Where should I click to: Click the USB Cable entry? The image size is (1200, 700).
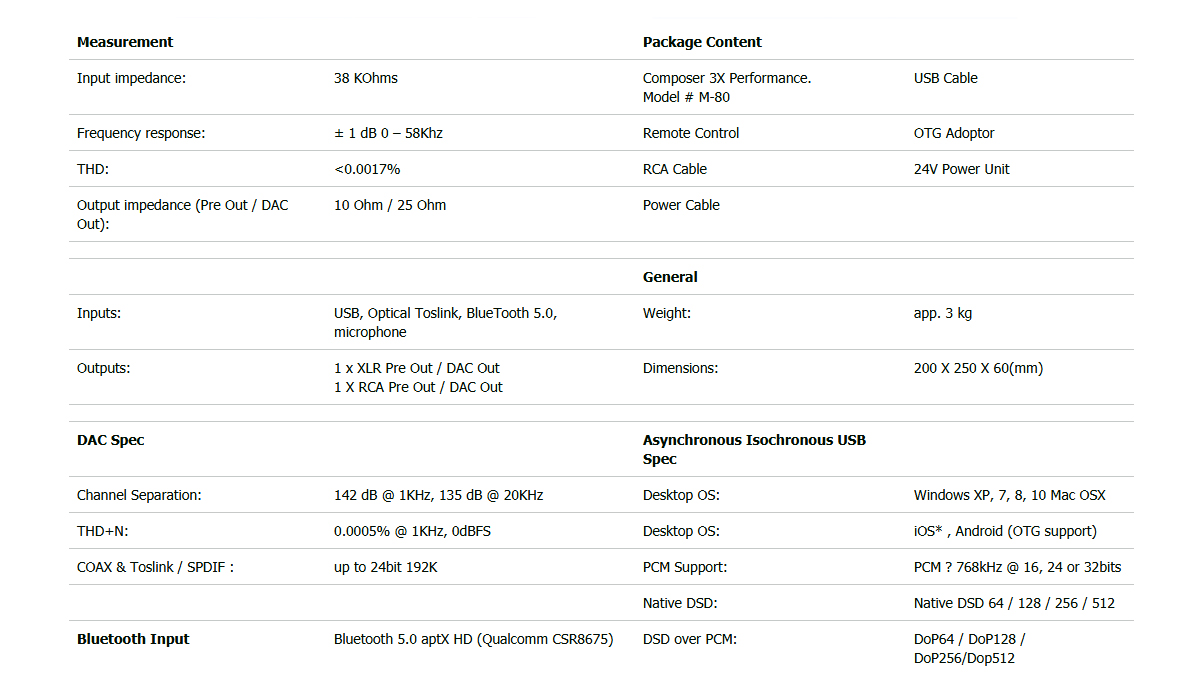(946, 78)
